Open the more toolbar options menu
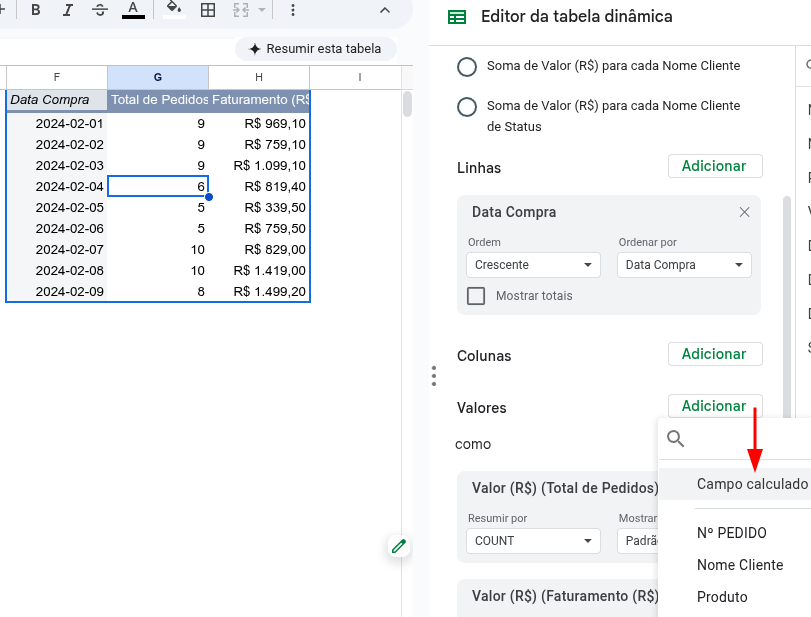Image resolution: width=811 pixels, height=617 pixels. pyautogui.click(x=293, y=9)
